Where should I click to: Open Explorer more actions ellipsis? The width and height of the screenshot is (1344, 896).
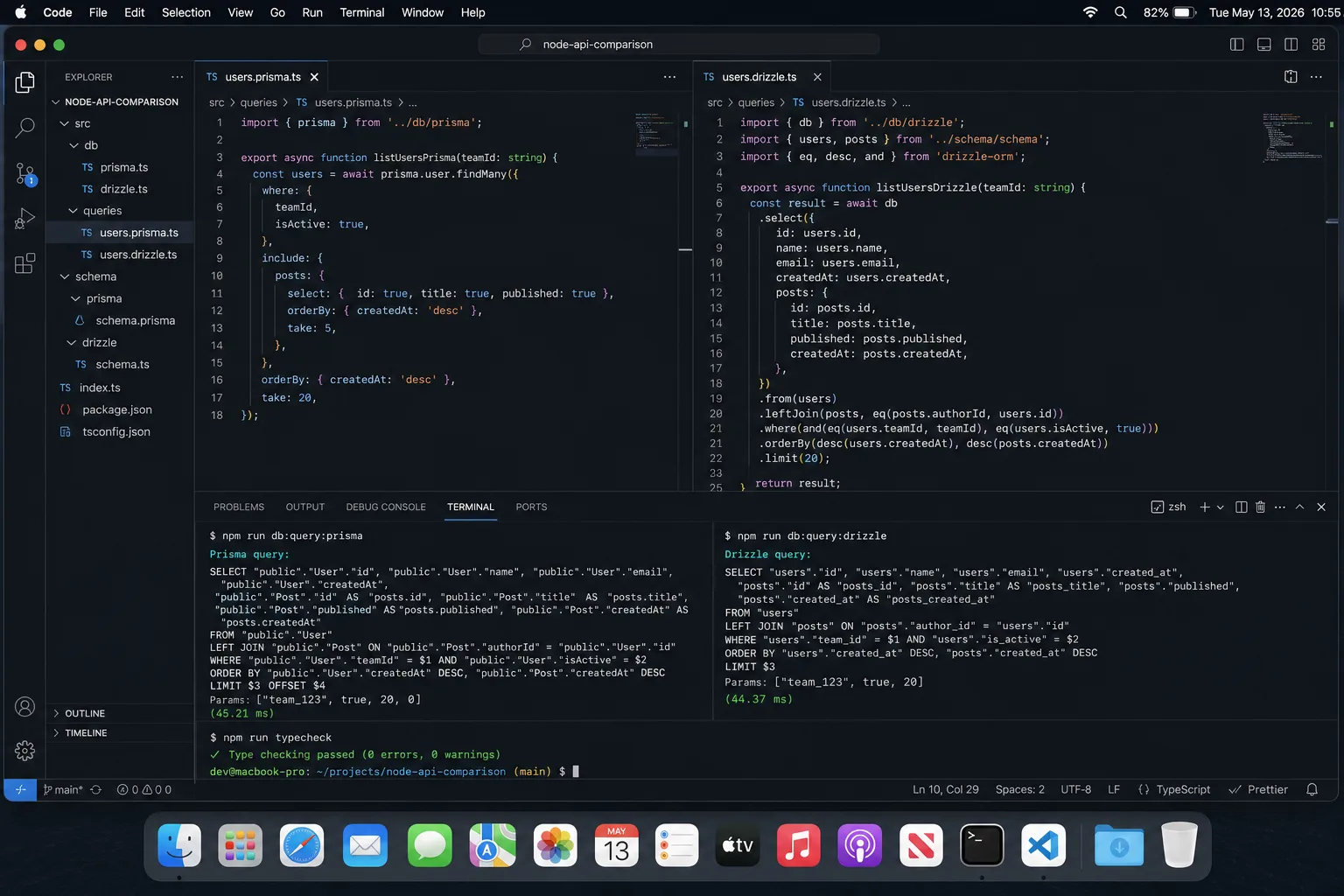(178, 77)
